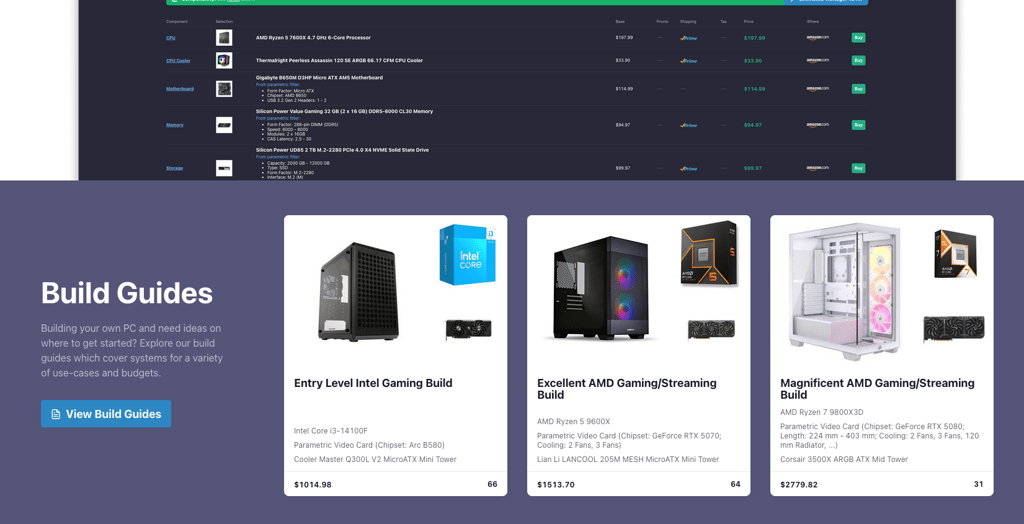Open the Motherboard component link
The width and height of the screenshot is (1024, 524).
click(180, 89)
